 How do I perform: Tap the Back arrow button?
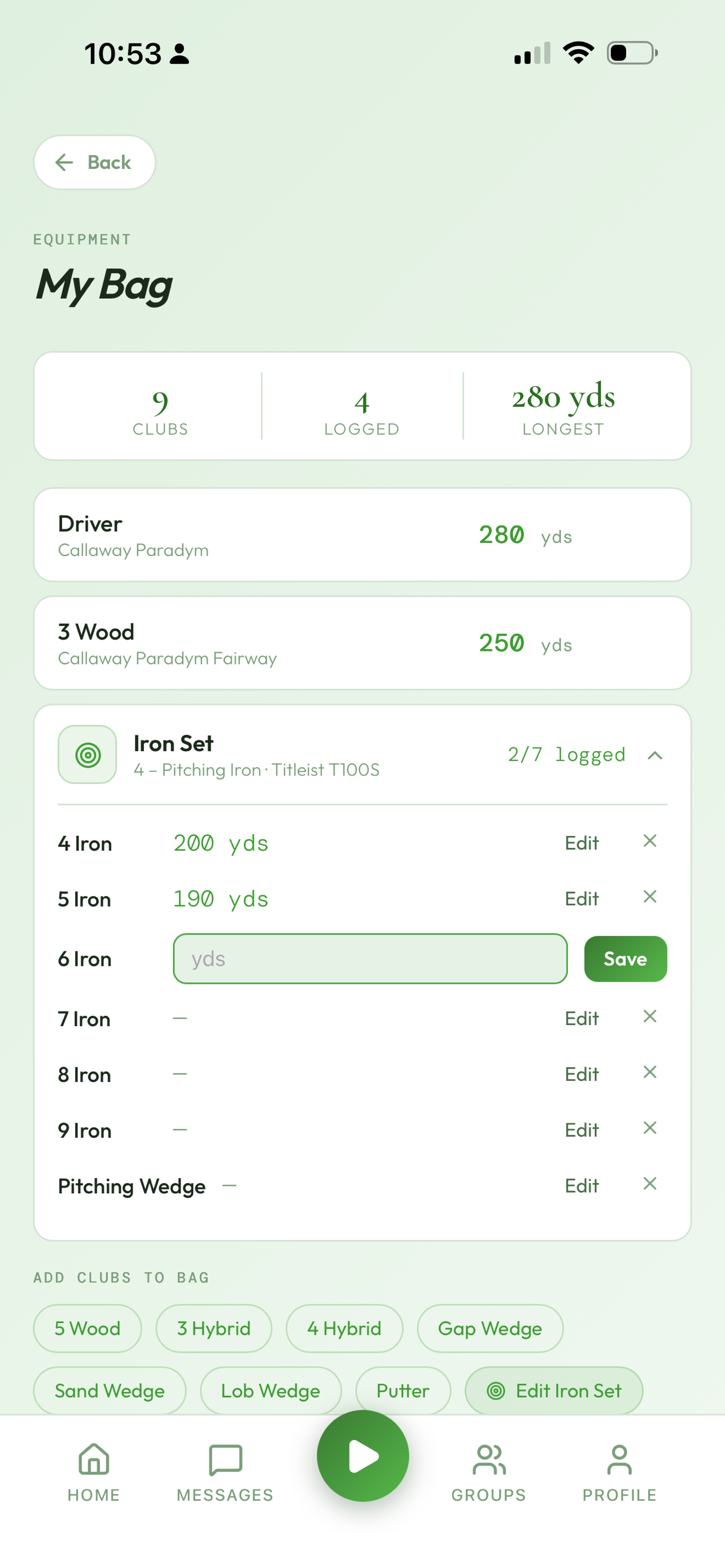pyautogui.click(x=94, y=162)
